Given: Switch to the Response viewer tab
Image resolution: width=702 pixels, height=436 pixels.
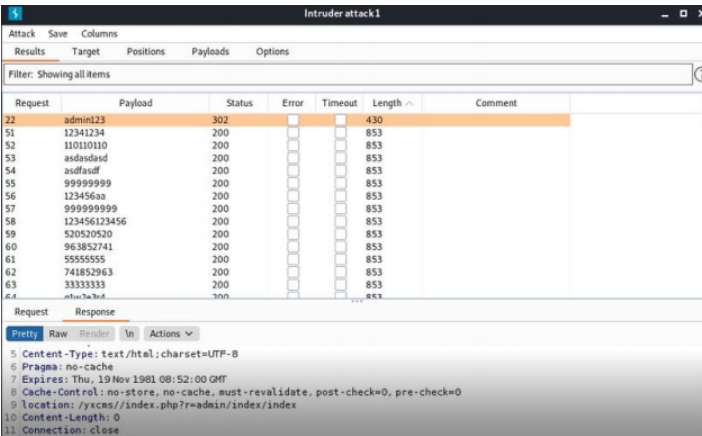Looking at the screenshot, I should 95,312.
